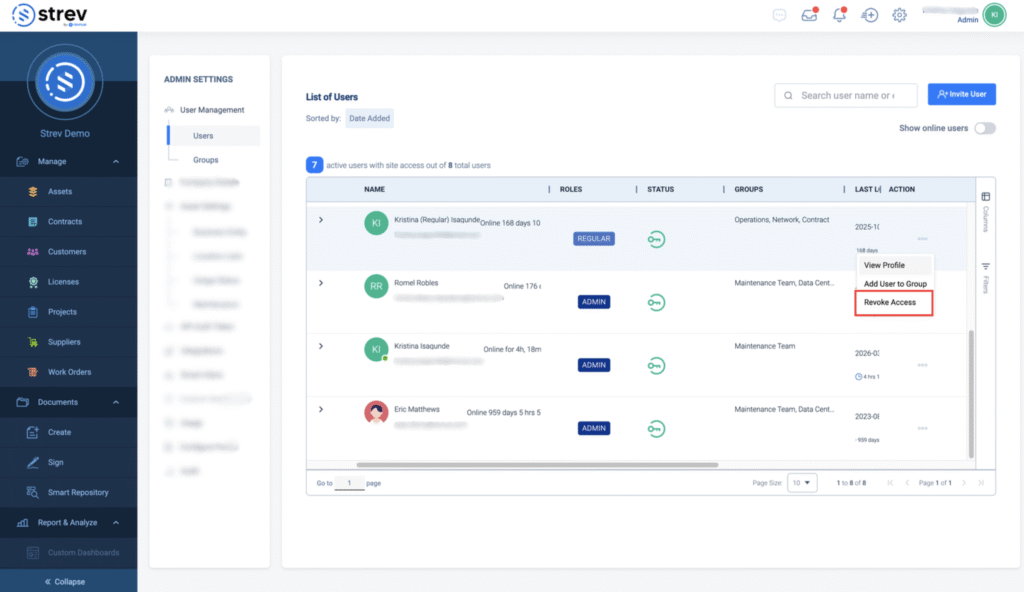Open the Page Size dropdown
The width and height of the screenshot is (1024, 592).
click(x=802, y=483)
